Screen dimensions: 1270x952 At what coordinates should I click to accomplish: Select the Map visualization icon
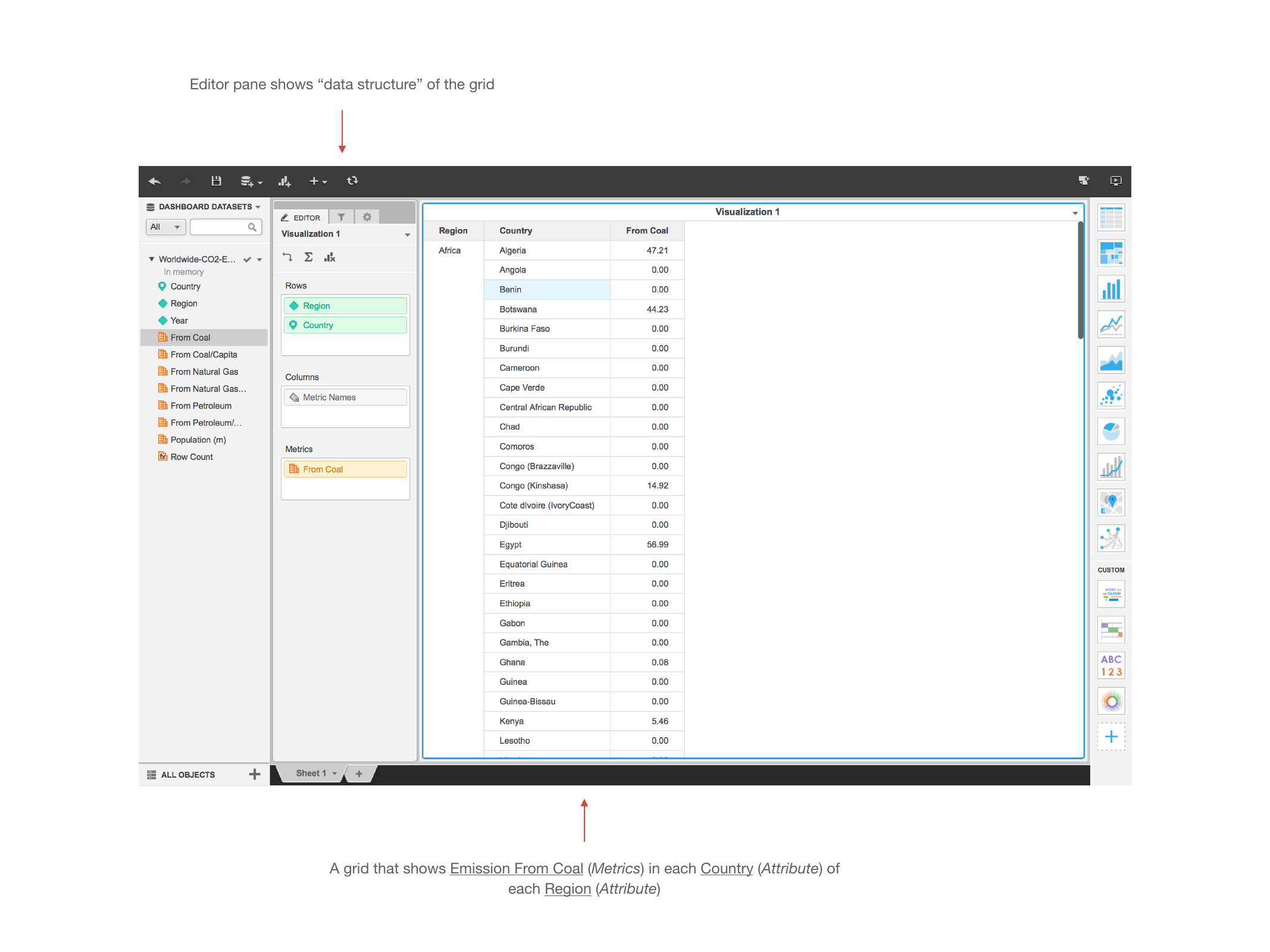click(1111, 503)
